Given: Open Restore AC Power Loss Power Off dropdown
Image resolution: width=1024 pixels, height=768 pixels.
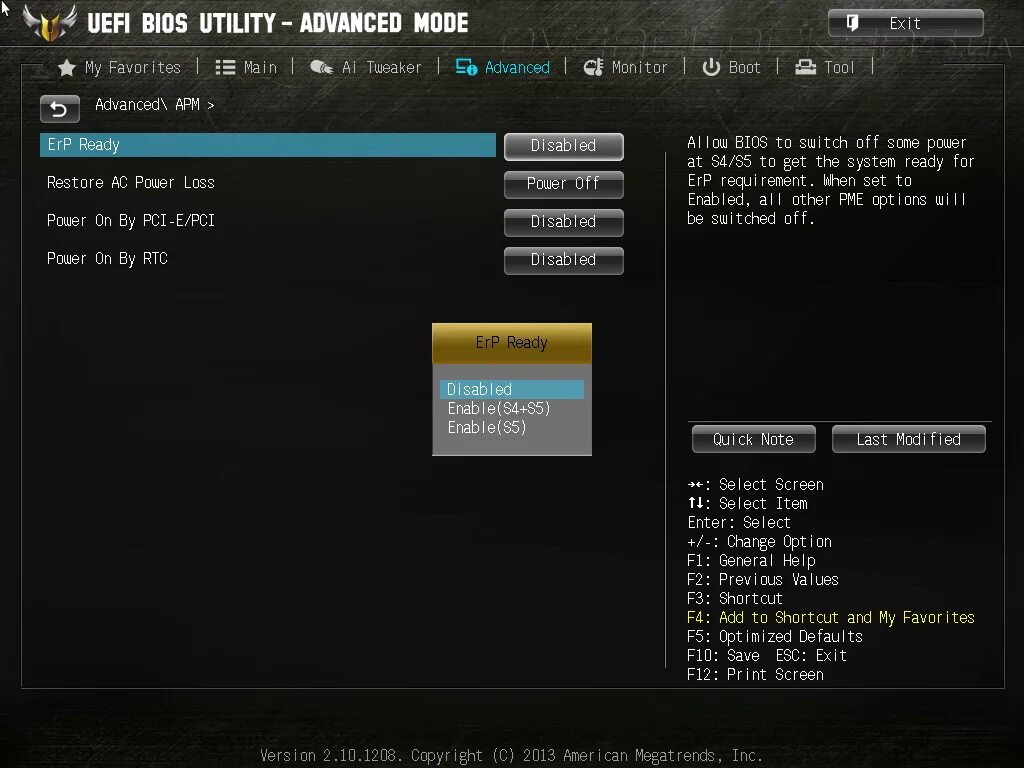Looking at the screenshot, I should point(564,184).
